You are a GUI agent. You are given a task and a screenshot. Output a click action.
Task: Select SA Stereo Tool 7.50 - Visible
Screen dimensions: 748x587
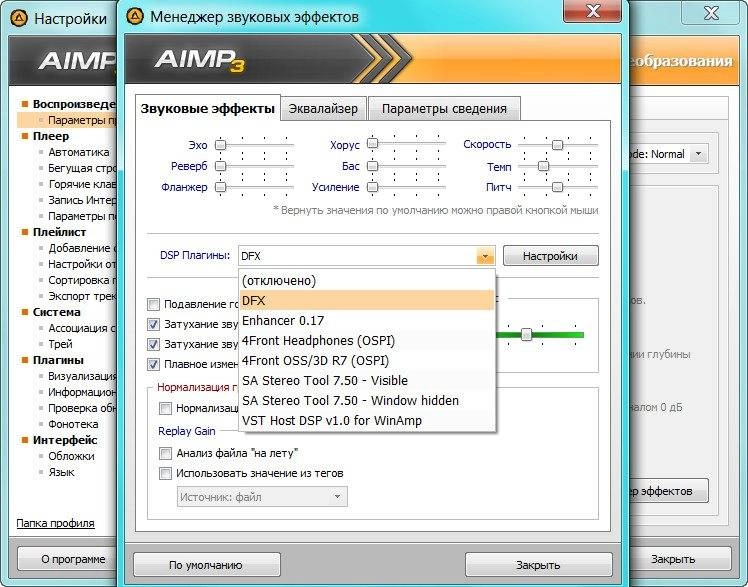tap(367, 381)
